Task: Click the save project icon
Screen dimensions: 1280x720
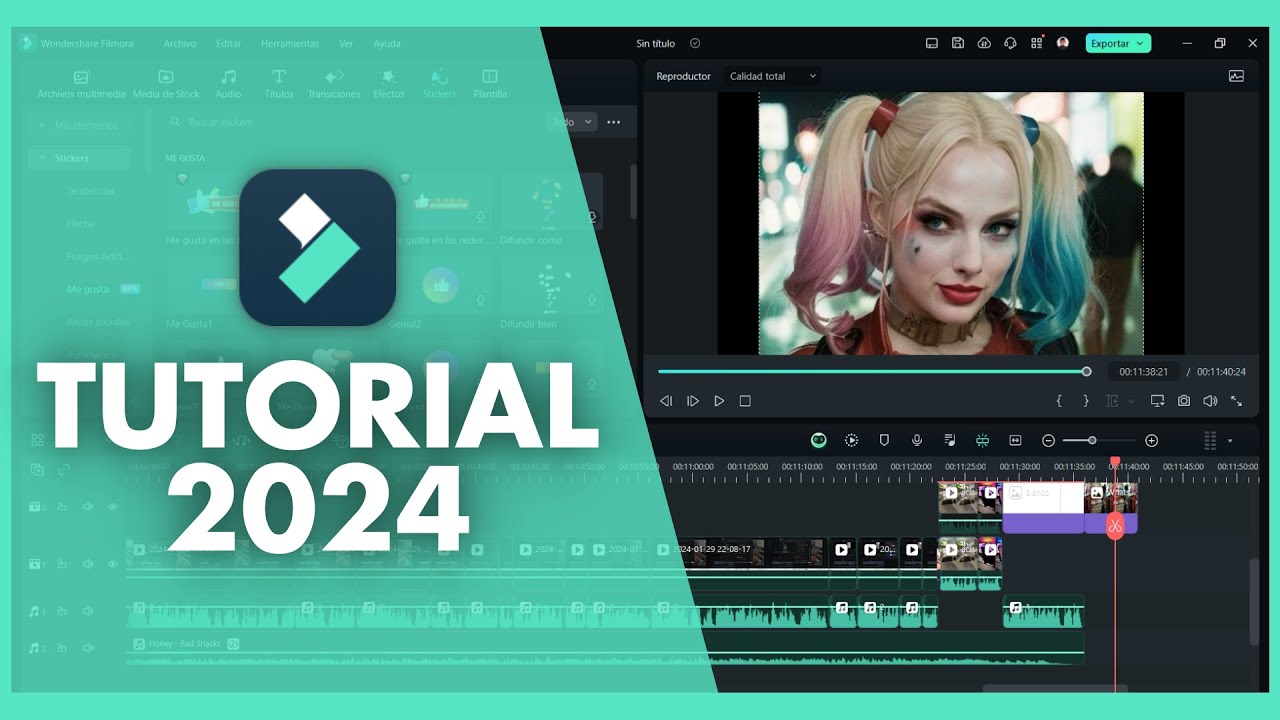Action: [x=958, y=43]
